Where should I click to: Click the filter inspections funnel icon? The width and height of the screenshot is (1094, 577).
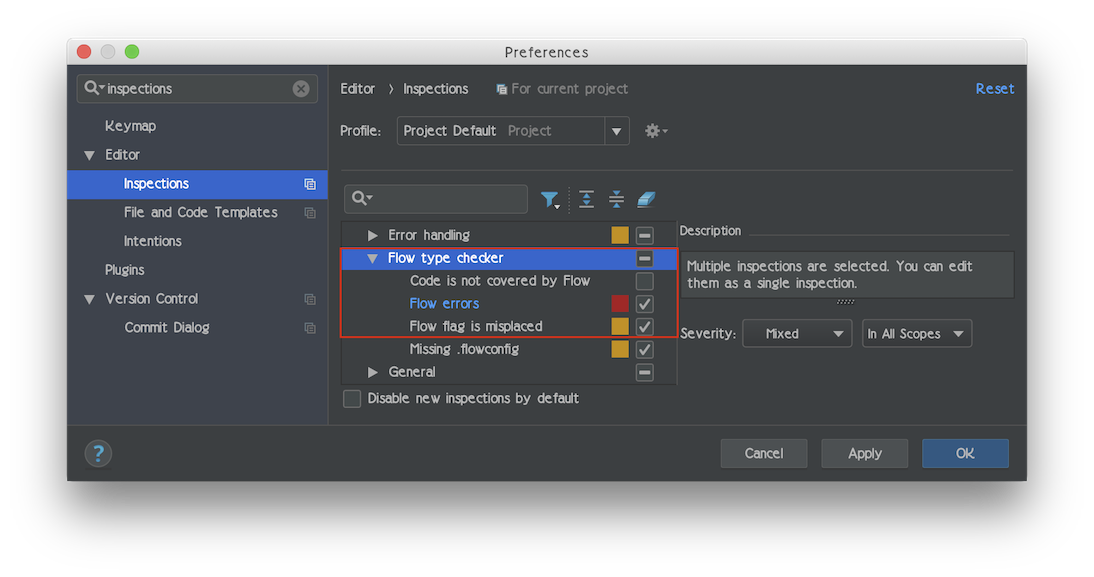click(x=550, y=200)
